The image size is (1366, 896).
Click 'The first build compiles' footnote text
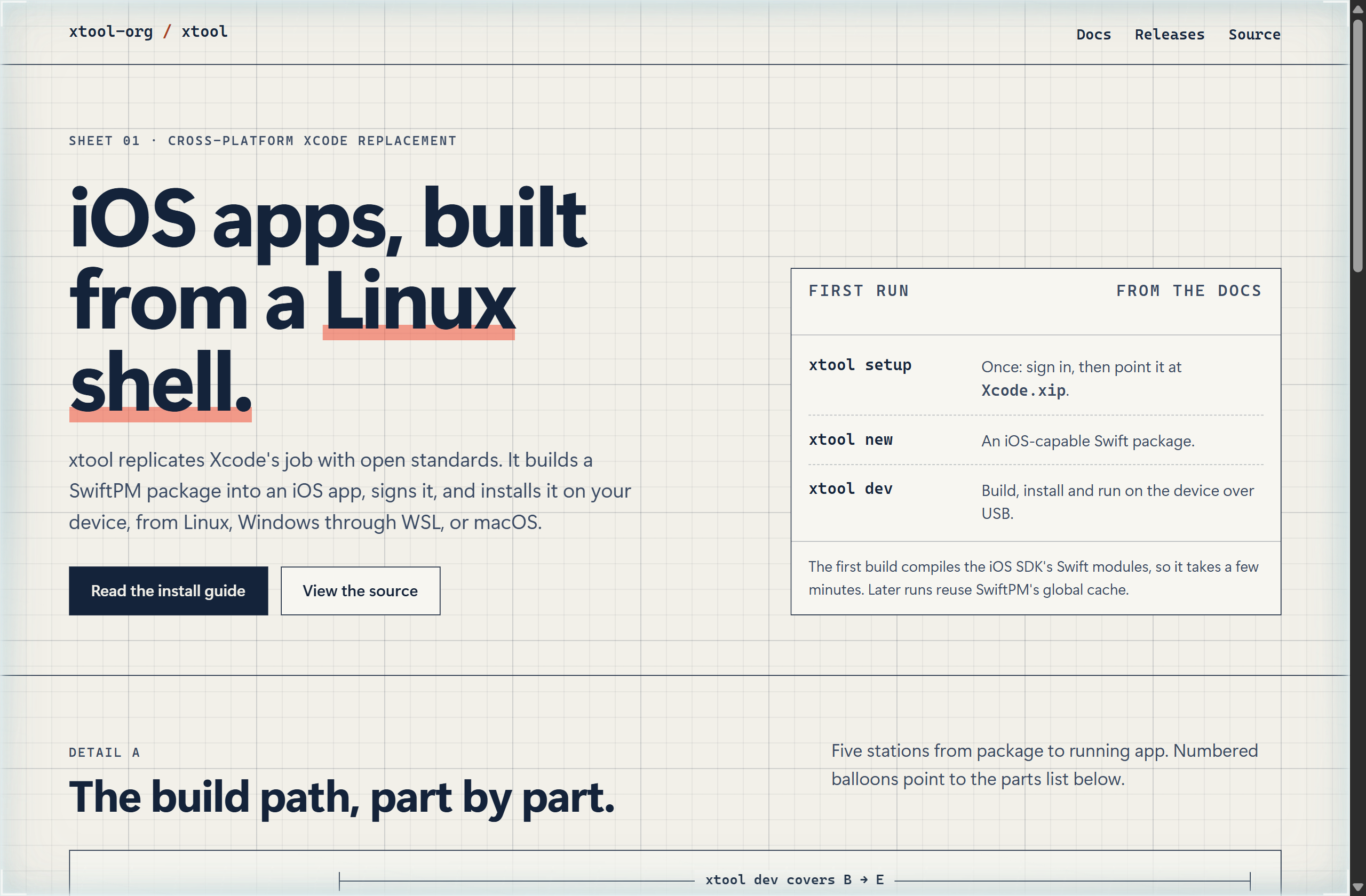pyautogui.click(x=1033, y=578)
